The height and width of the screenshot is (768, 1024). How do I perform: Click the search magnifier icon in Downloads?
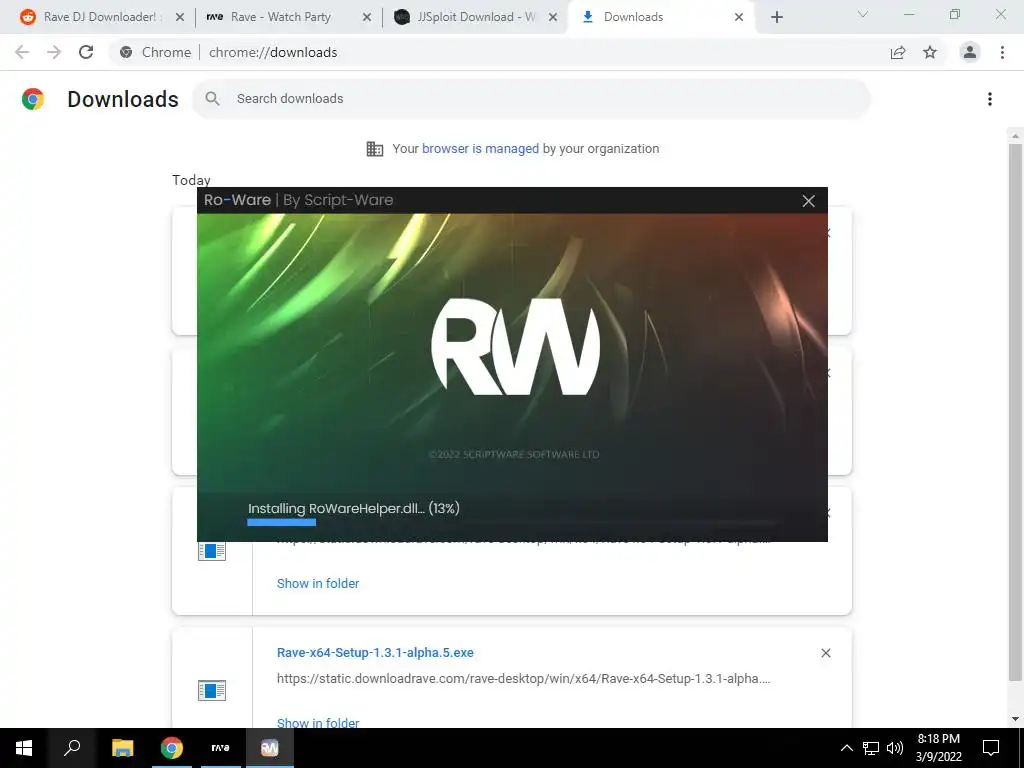click(x=212, y=99)
